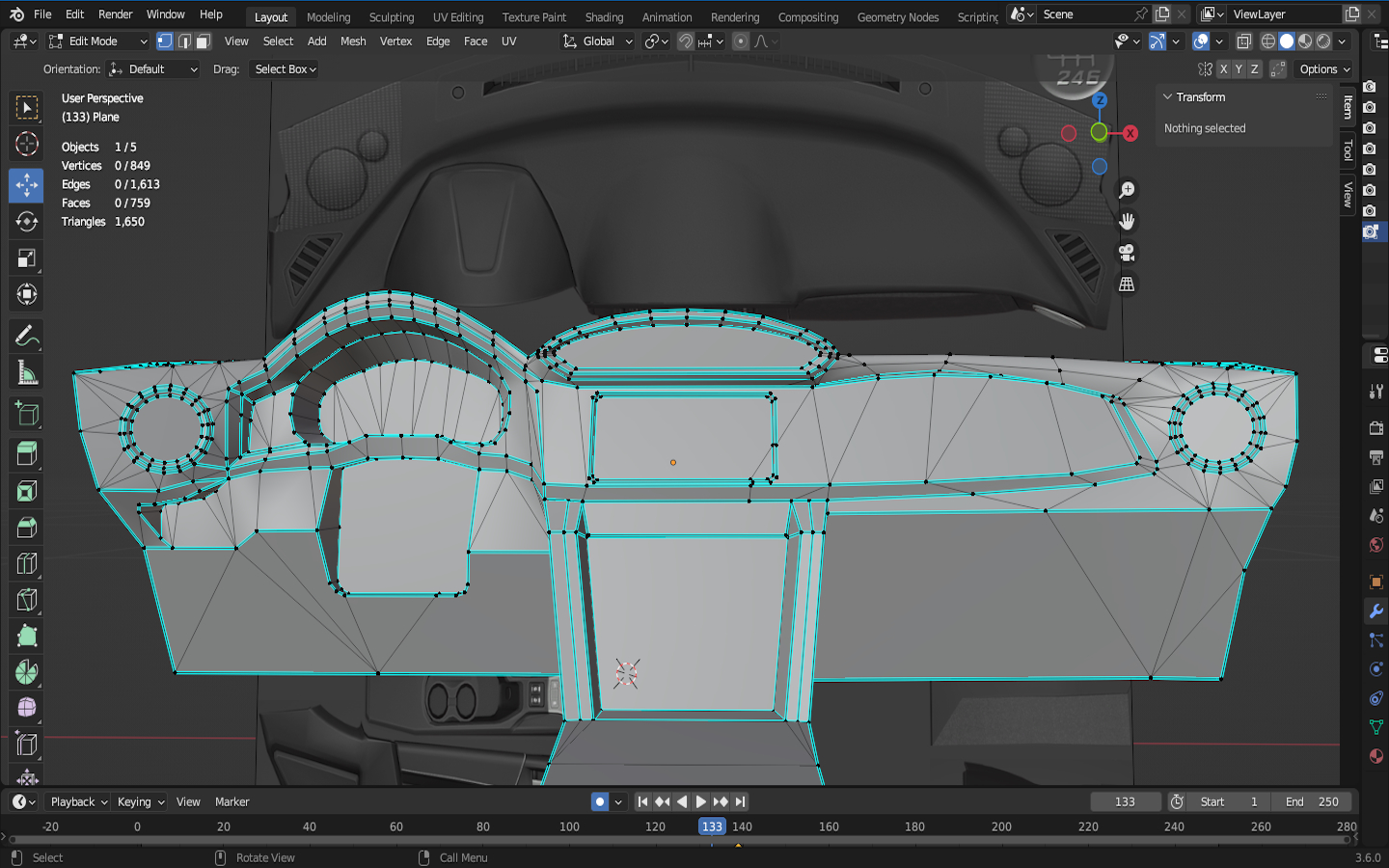This screenshot has width=1389, height=868.
Task: Switch to UV Editing workspace tab
Action: [x=457, y=16]
